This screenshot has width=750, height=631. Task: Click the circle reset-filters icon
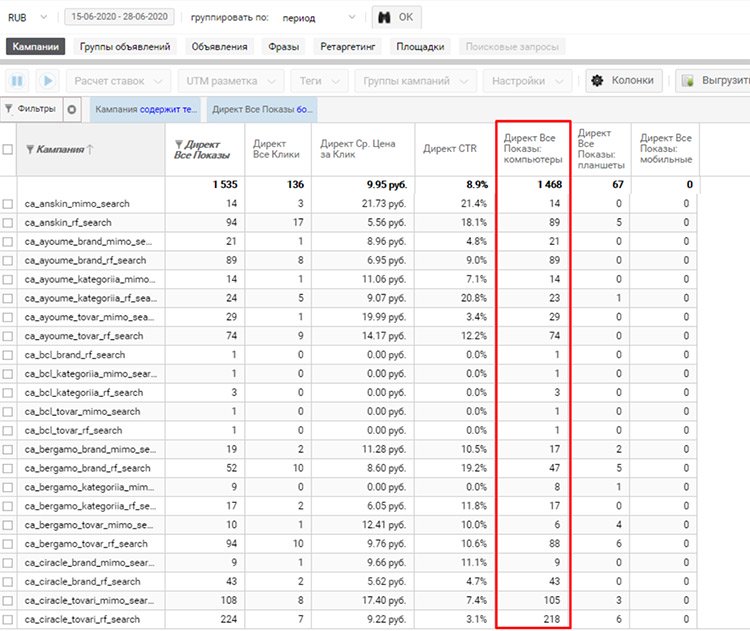72,110
